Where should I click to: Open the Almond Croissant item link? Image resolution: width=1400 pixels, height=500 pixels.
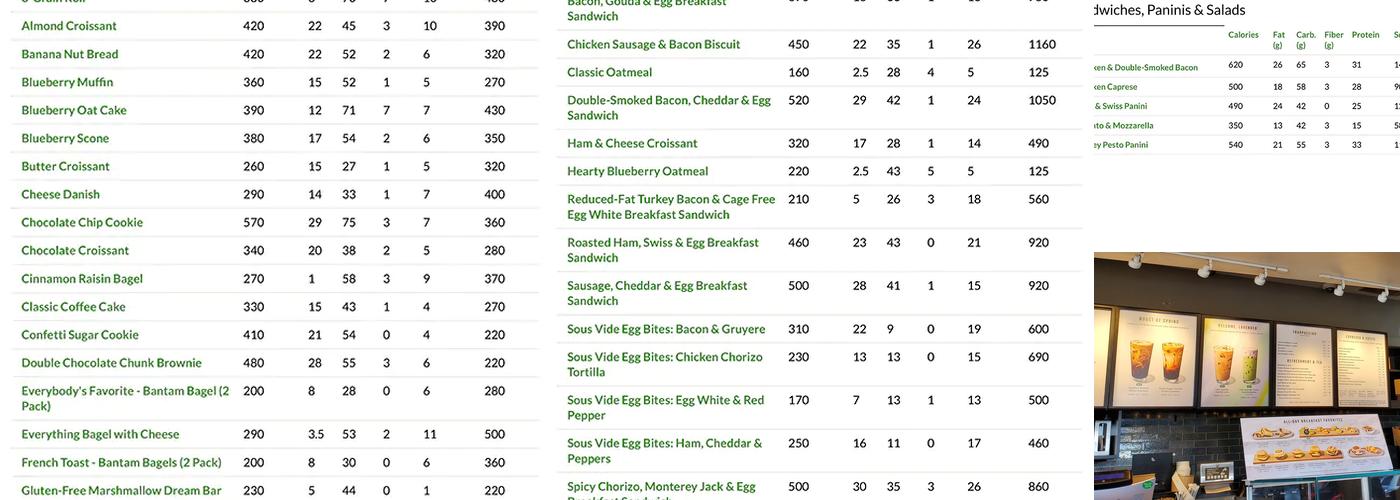pos(69,26)
